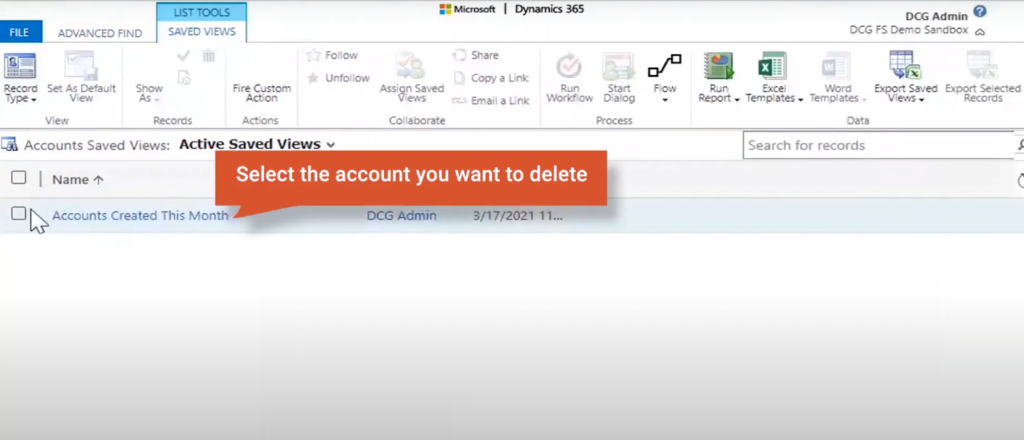Image resolution: width=1024 pixels, height=440 pixels.
Task: Click the Accounts Saved Views entity icon
Action: click(9, 144)
